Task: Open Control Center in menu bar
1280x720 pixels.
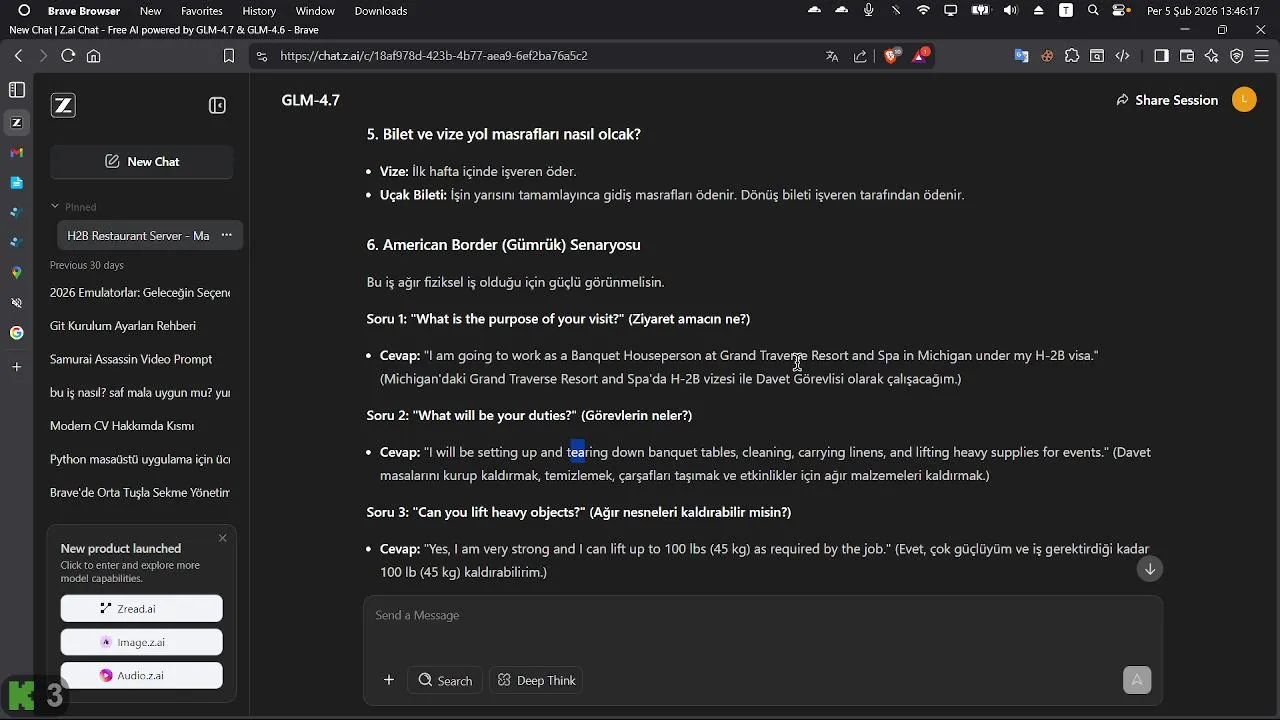Action: pos(1121,11)
